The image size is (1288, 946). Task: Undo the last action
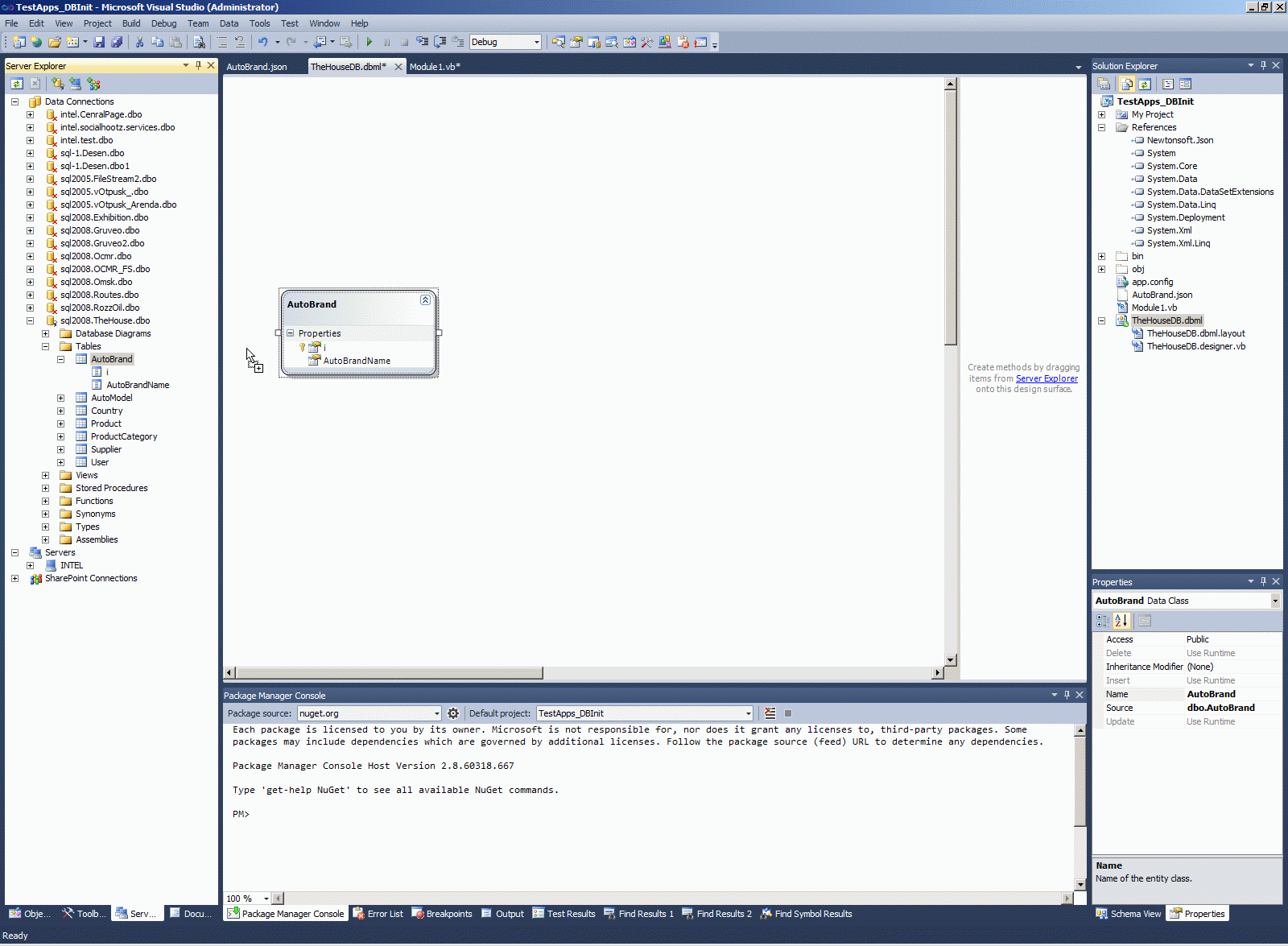click(262, 42)
